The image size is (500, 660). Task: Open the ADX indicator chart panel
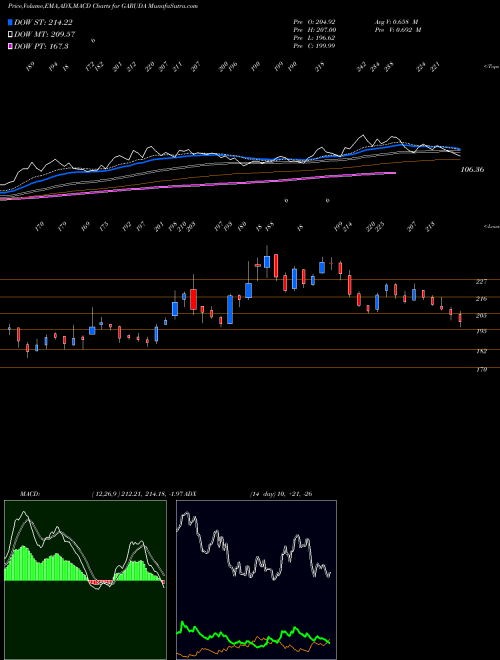[256, 580]
